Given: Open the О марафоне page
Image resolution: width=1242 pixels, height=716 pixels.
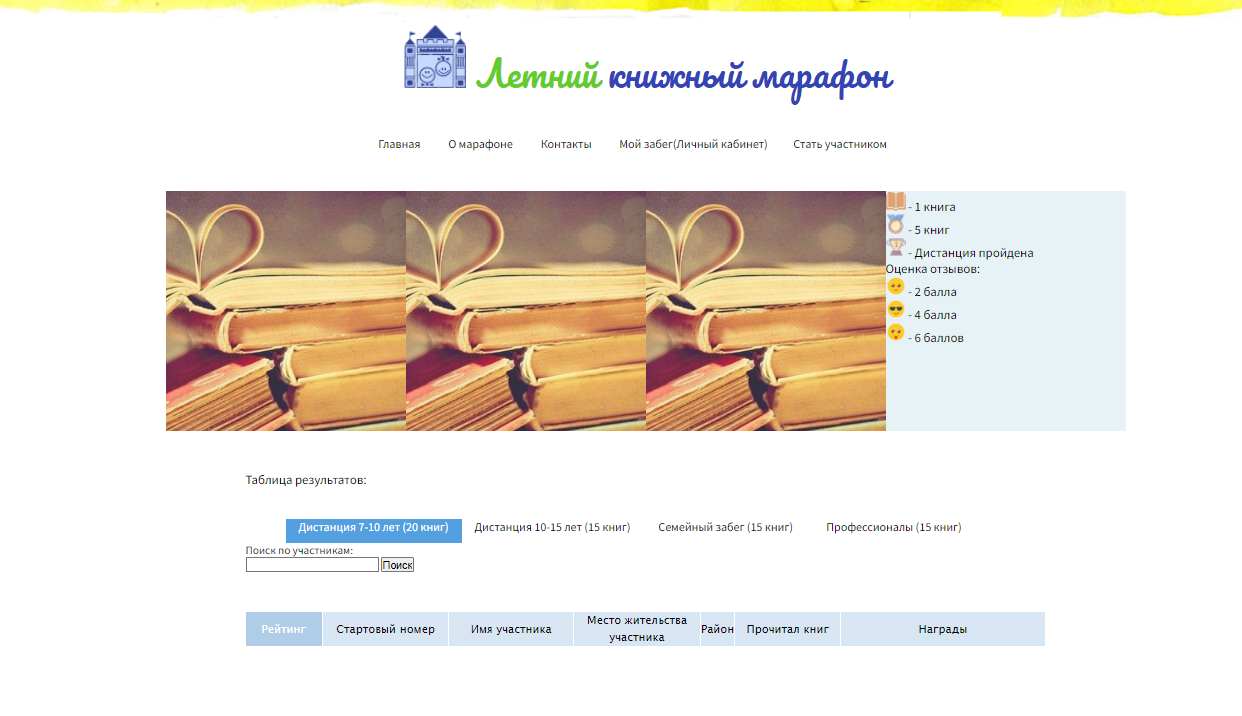Looking at the screenshot, I should tap(480, 144).
